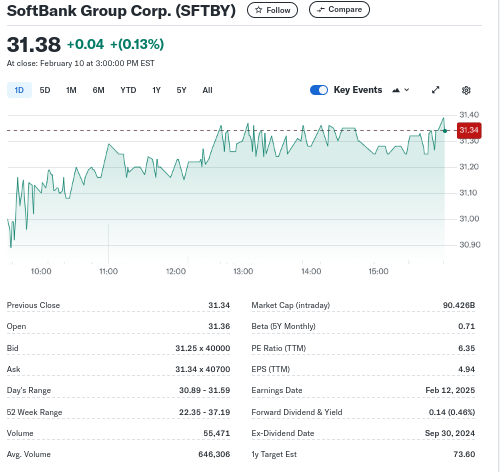500x472 pixels.
Task: Switch chart to 1M range
Action: tap(71, 90)
